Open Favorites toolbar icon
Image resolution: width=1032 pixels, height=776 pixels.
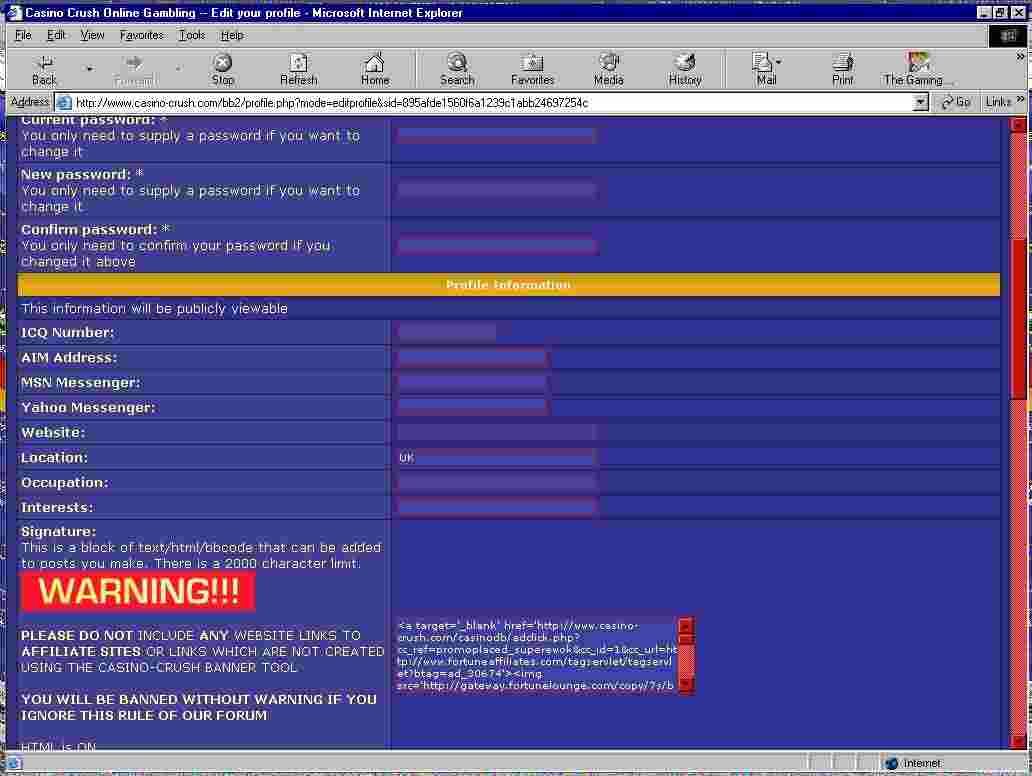coord(532,64)
